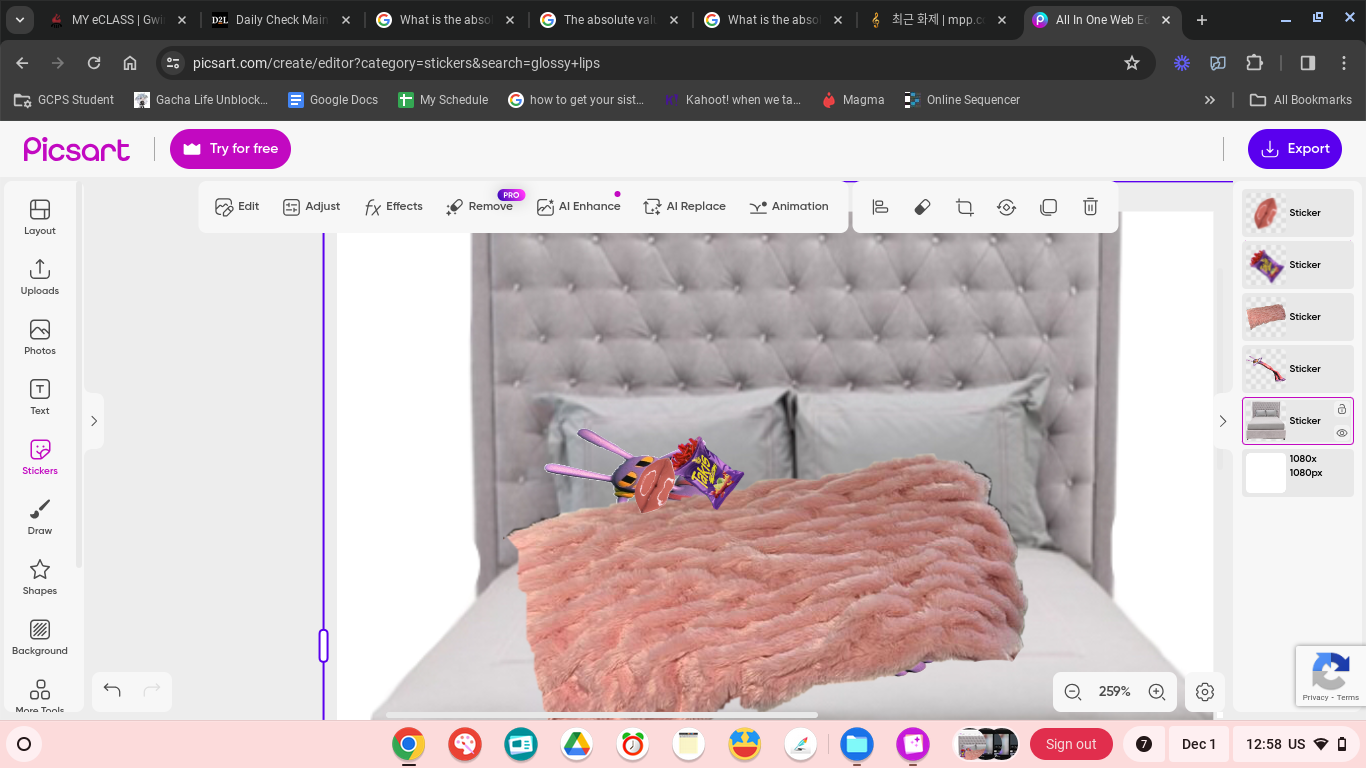Switch to Daily Check Main tab
Viewport: 1366px width, 768px height.
281,20
